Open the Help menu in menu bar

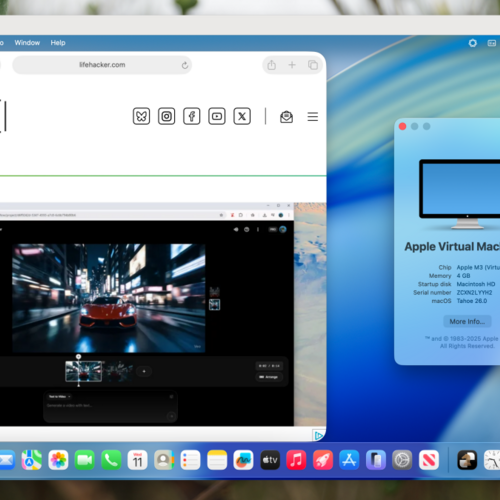pyautogui.click(x=58, y=43)
